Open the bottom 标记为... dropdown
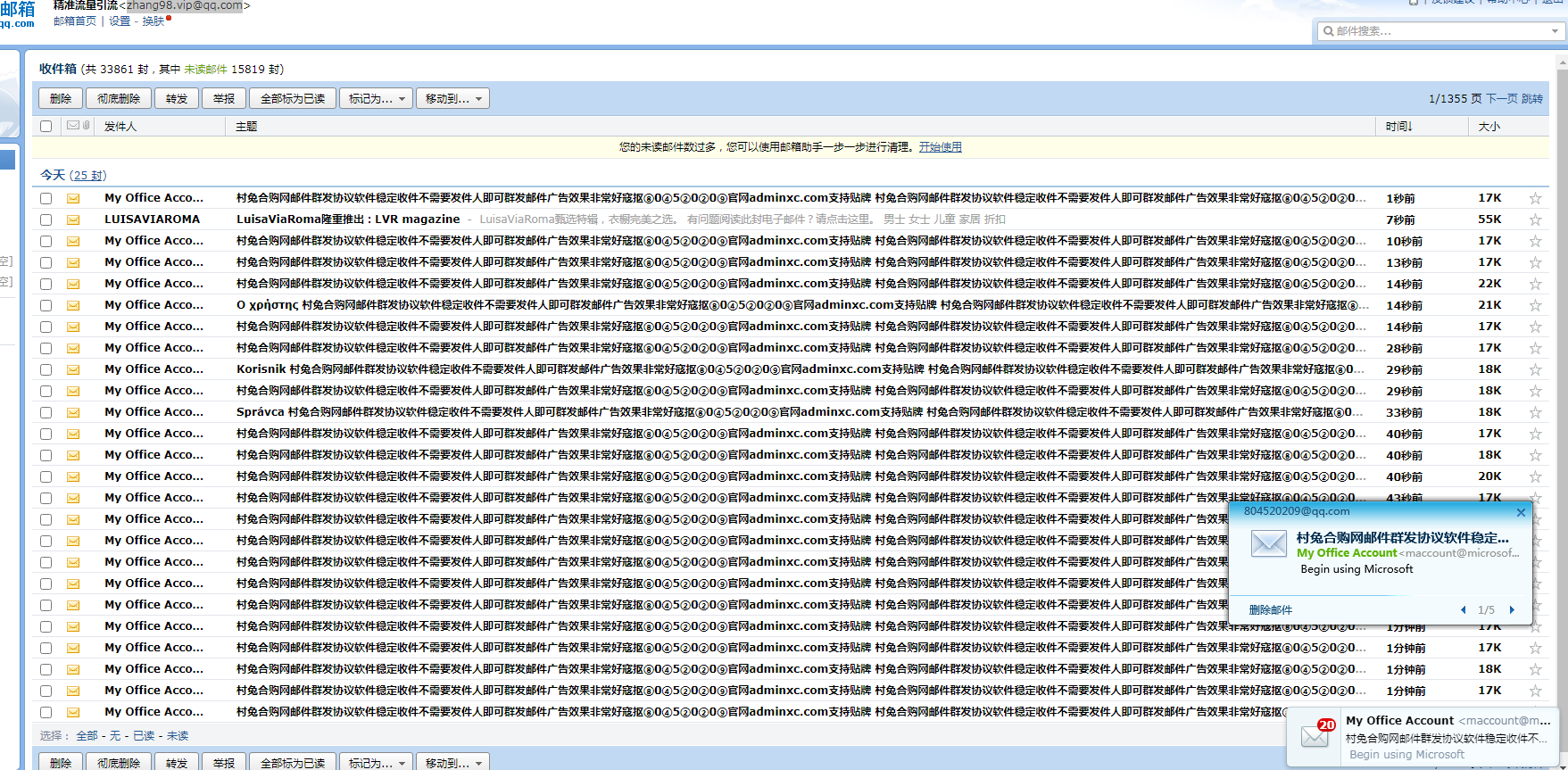Viewport: 1568px width, 770px height. (x=376, y=762)
